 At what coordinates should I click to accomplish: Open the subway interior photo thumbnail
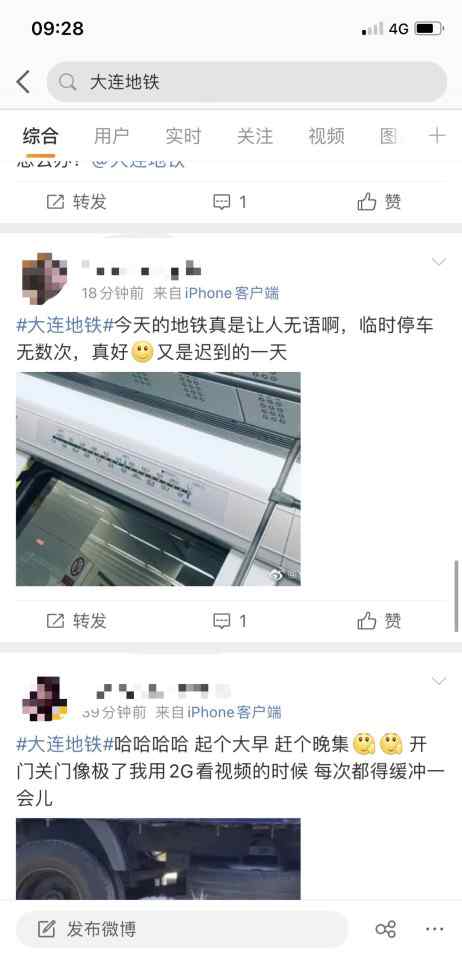[x=158, y=479]
